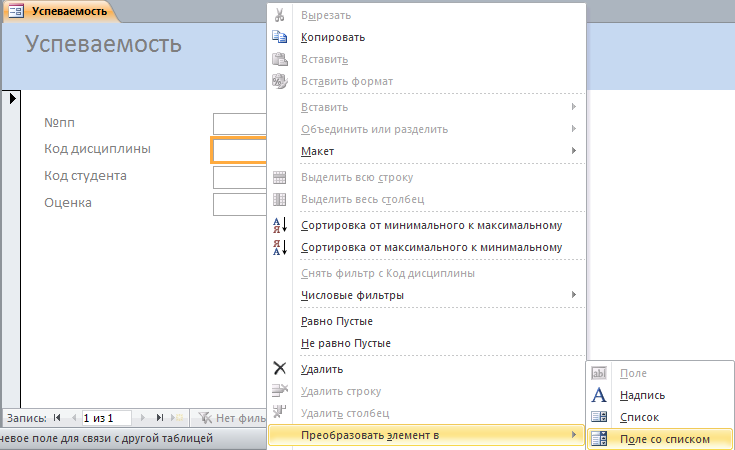Click the letter A label icon
735x450 pixels.
[x=599, y=395]
